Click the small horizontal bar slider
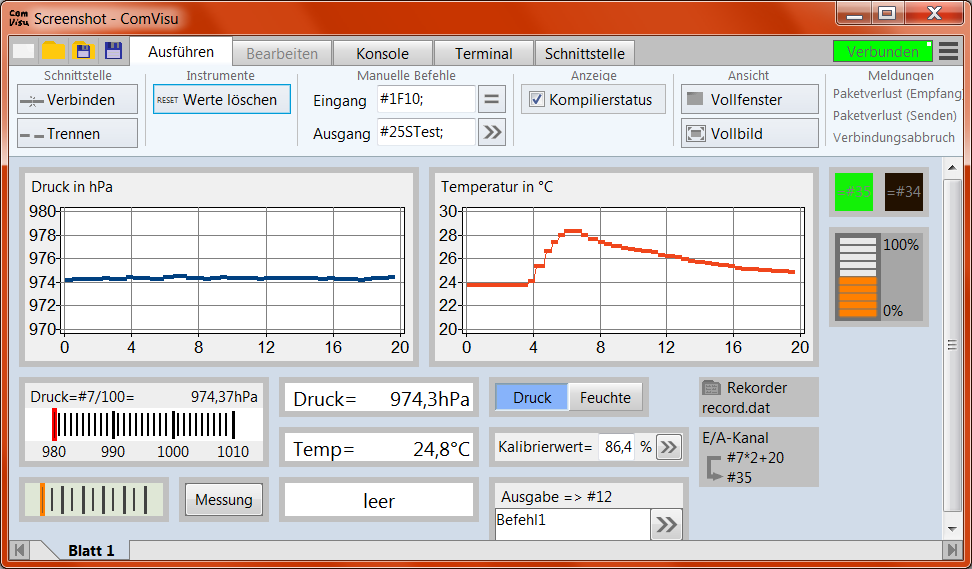 (x=93, y=499)
